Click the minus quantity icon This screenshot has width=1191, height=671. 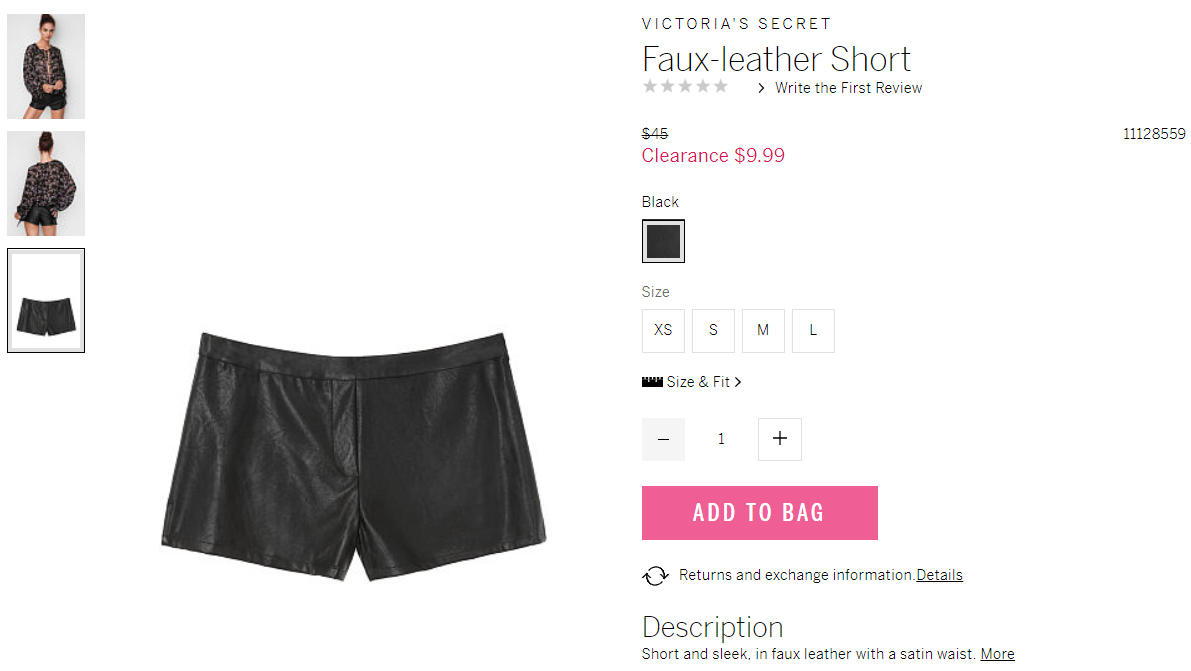663,439
